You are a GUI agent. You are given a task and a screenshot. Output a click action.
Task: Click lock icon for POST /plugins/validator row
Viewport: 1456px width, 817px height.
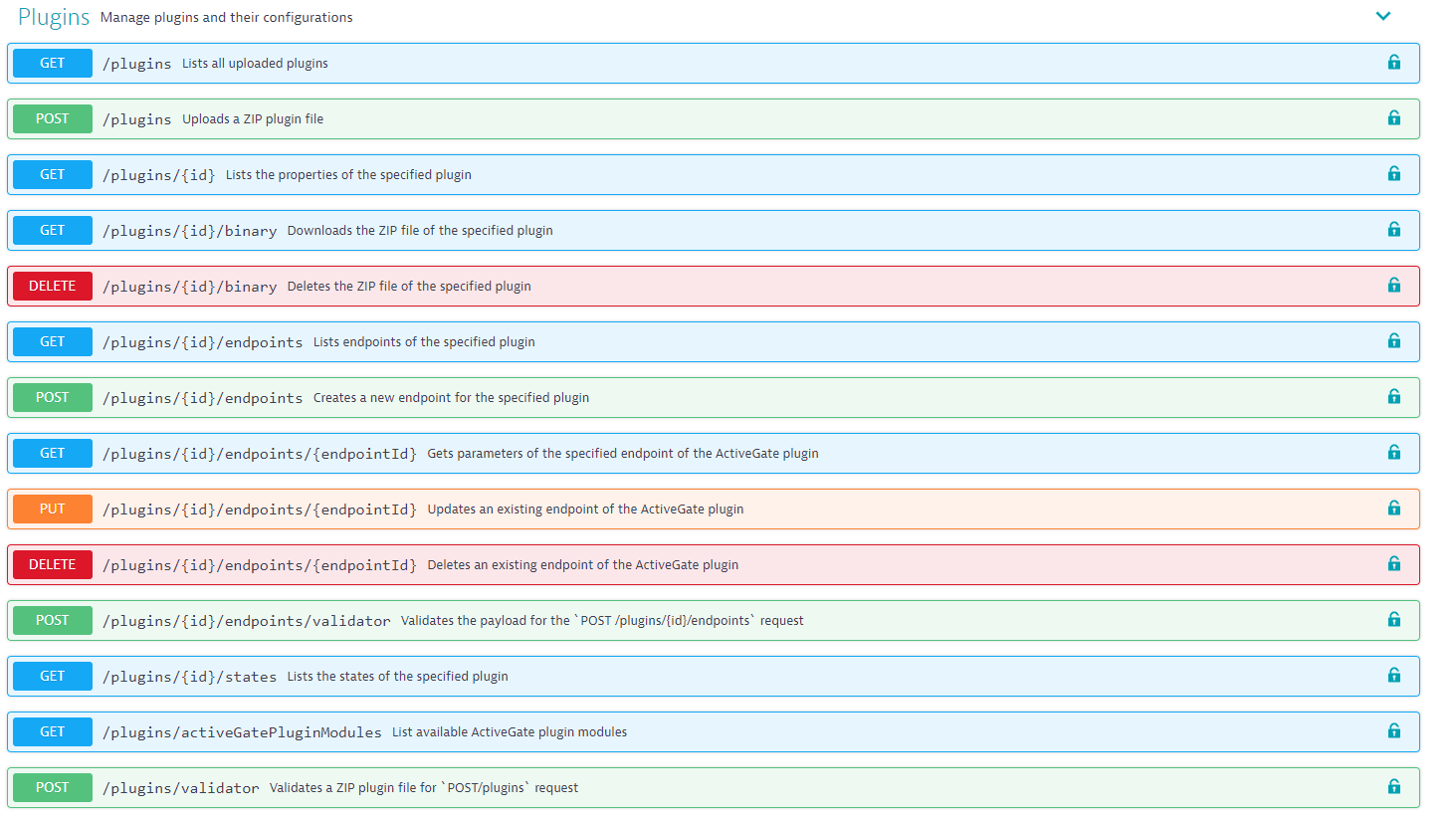click(1394, 787)
